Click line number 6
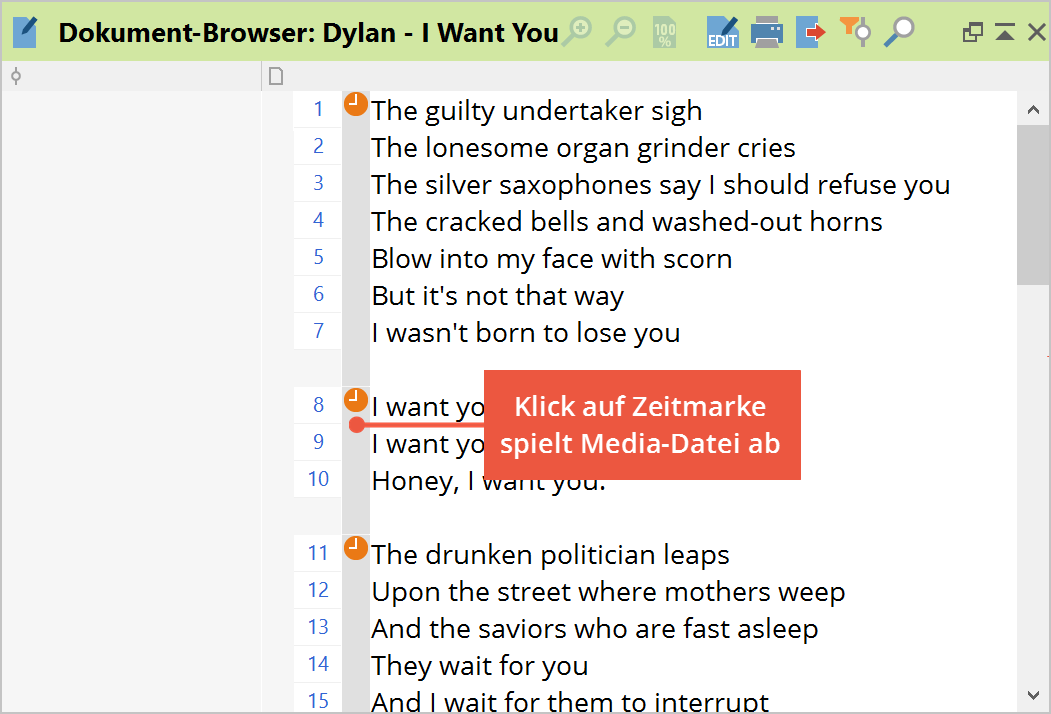This screenshot has width=1051, height=714. (x=318, y=293)
